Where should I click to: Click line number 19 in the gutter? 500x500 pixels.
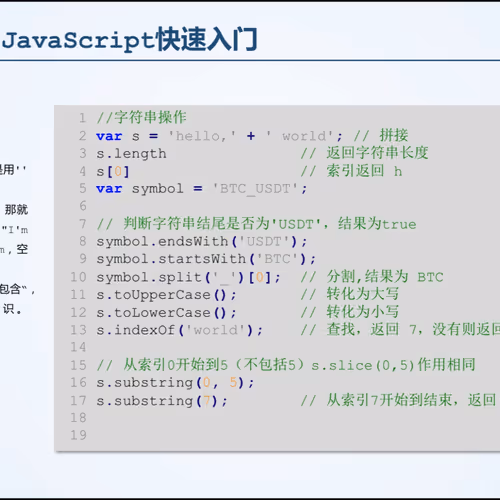[78, 435]
